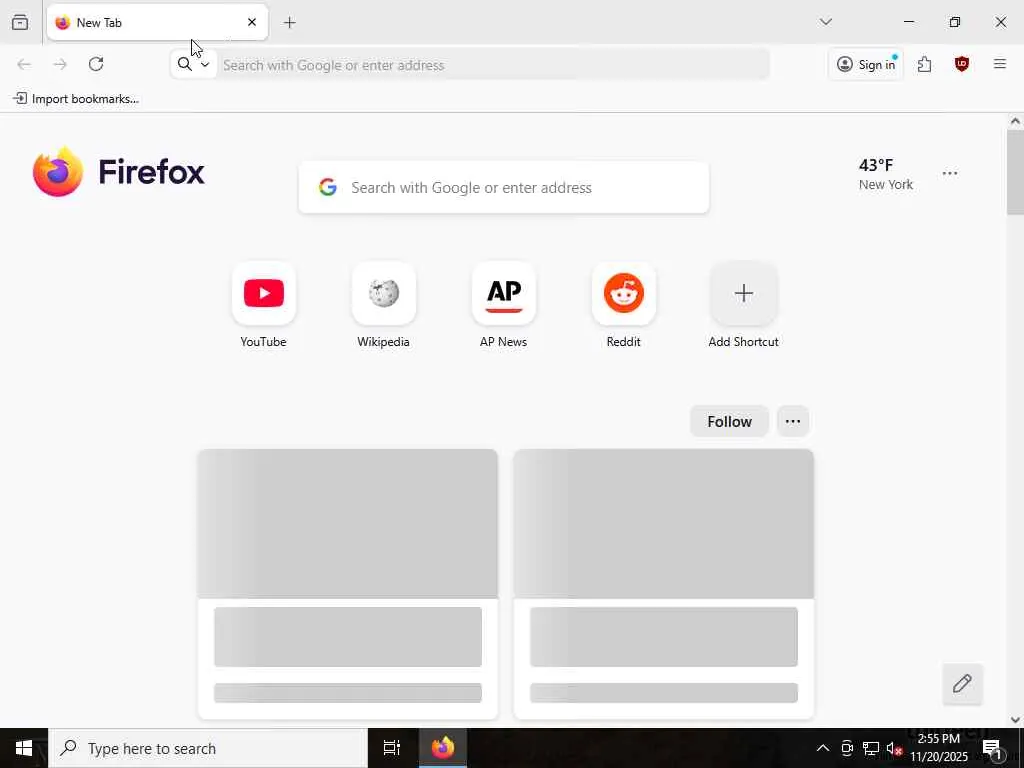Image resolution: width=1024 pixels, height=768 pixels.
Task: Open the taskbar clock and date
Action: [939, 748]
